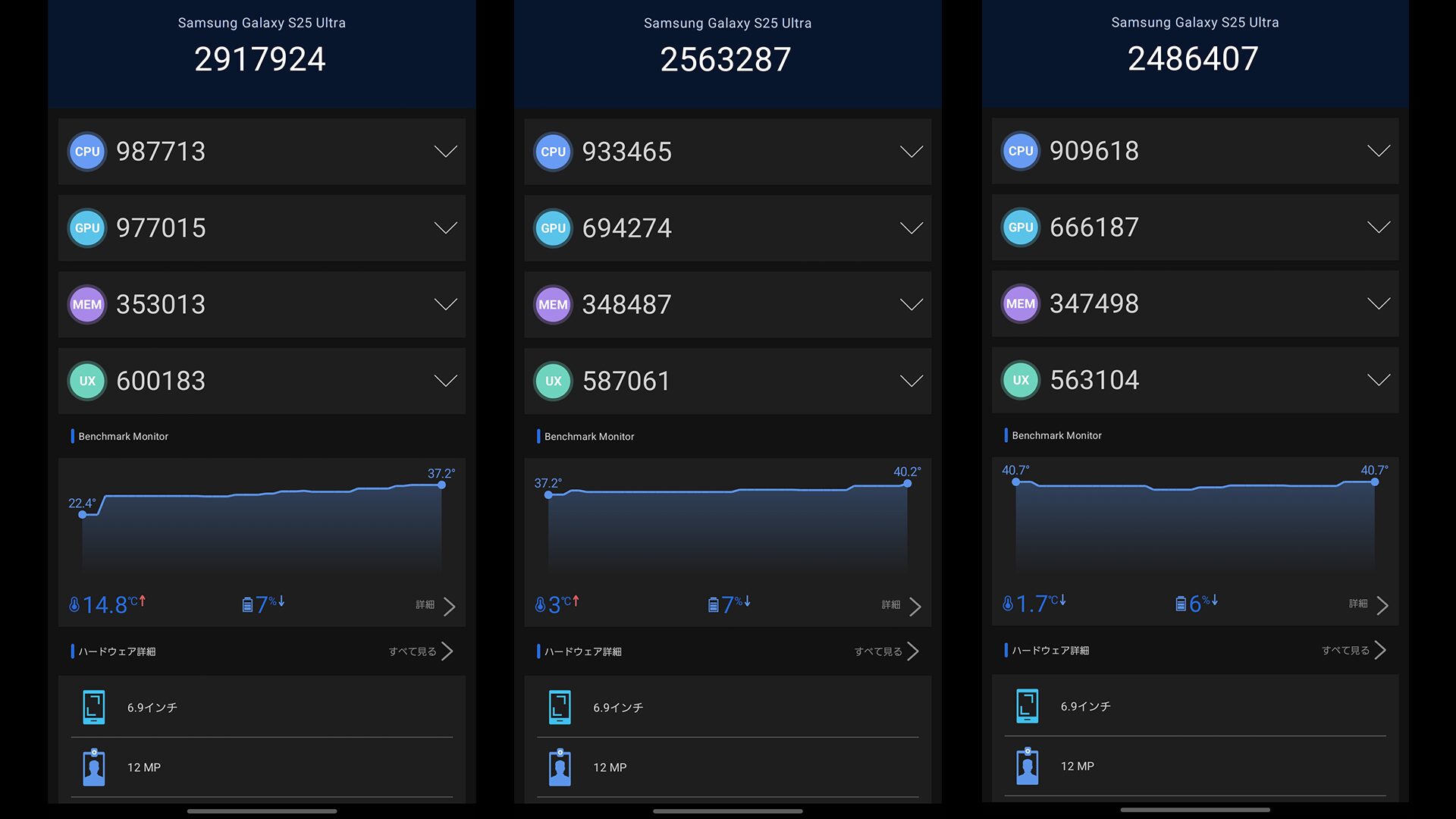Screen dimensions: 1456x819
Task: Tap total score 2563287 header
Action: (726, 59)
